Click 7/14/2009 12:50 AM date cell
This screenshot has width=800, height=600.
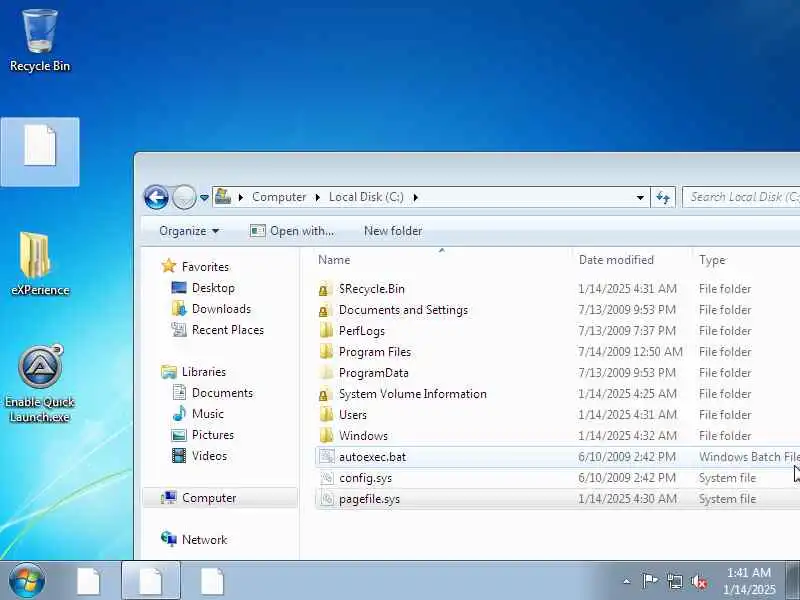click(x=630, y=352)
